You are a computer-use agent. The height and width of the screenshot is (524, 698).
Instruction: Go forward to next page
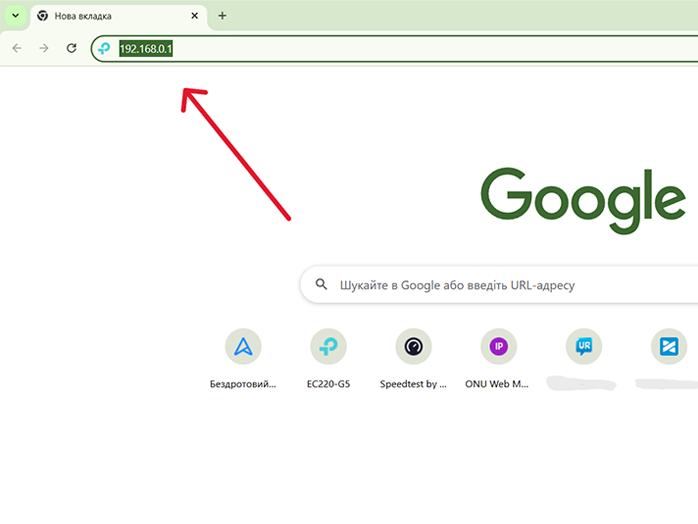point(44,48)
